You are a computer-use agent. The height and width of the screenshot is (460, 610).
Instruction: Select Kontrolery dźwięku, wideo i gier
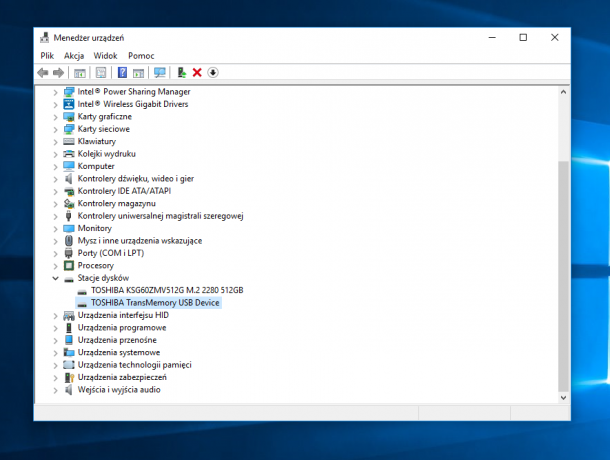point(135,179)
